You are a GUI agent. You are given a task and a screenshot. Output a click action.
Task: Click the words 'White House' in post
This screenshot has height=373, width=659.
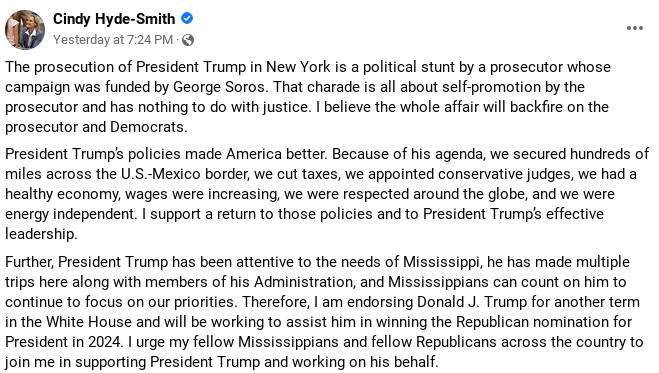point(89,322)
